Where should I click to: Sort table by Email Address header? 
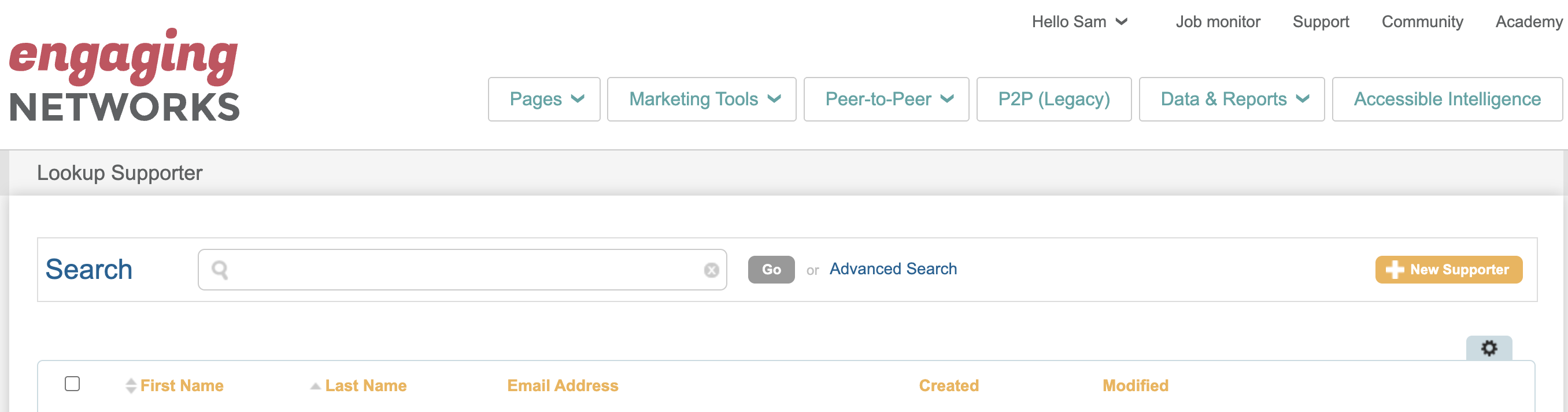563,386
